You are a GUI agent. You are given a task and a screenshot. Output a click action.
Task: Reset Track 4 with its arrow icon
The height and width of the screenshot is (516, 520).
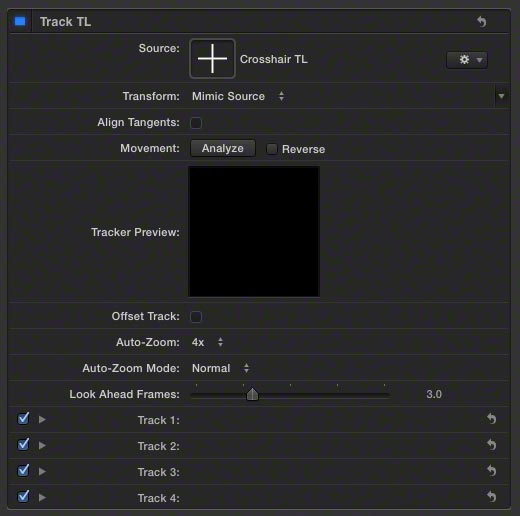point(491,497)
